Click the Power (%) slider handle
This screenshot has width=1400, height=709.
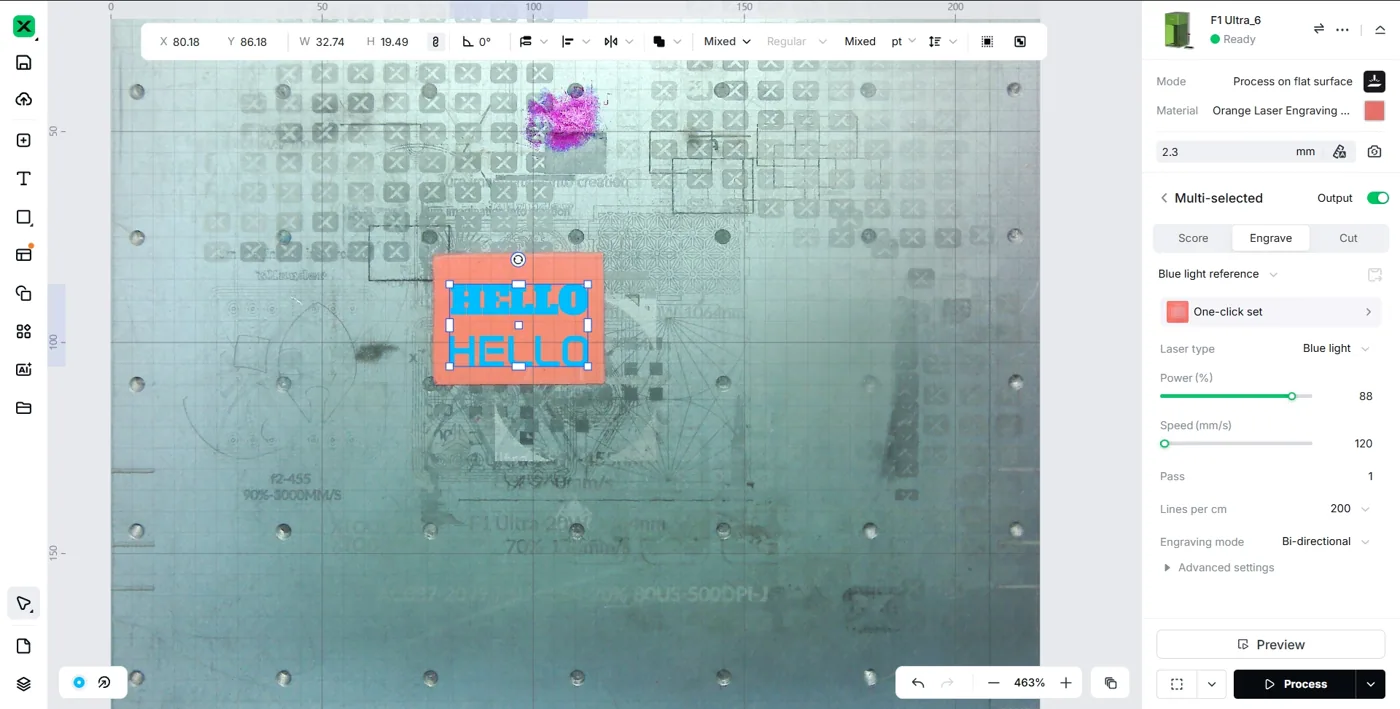(x=1292, y=396)
